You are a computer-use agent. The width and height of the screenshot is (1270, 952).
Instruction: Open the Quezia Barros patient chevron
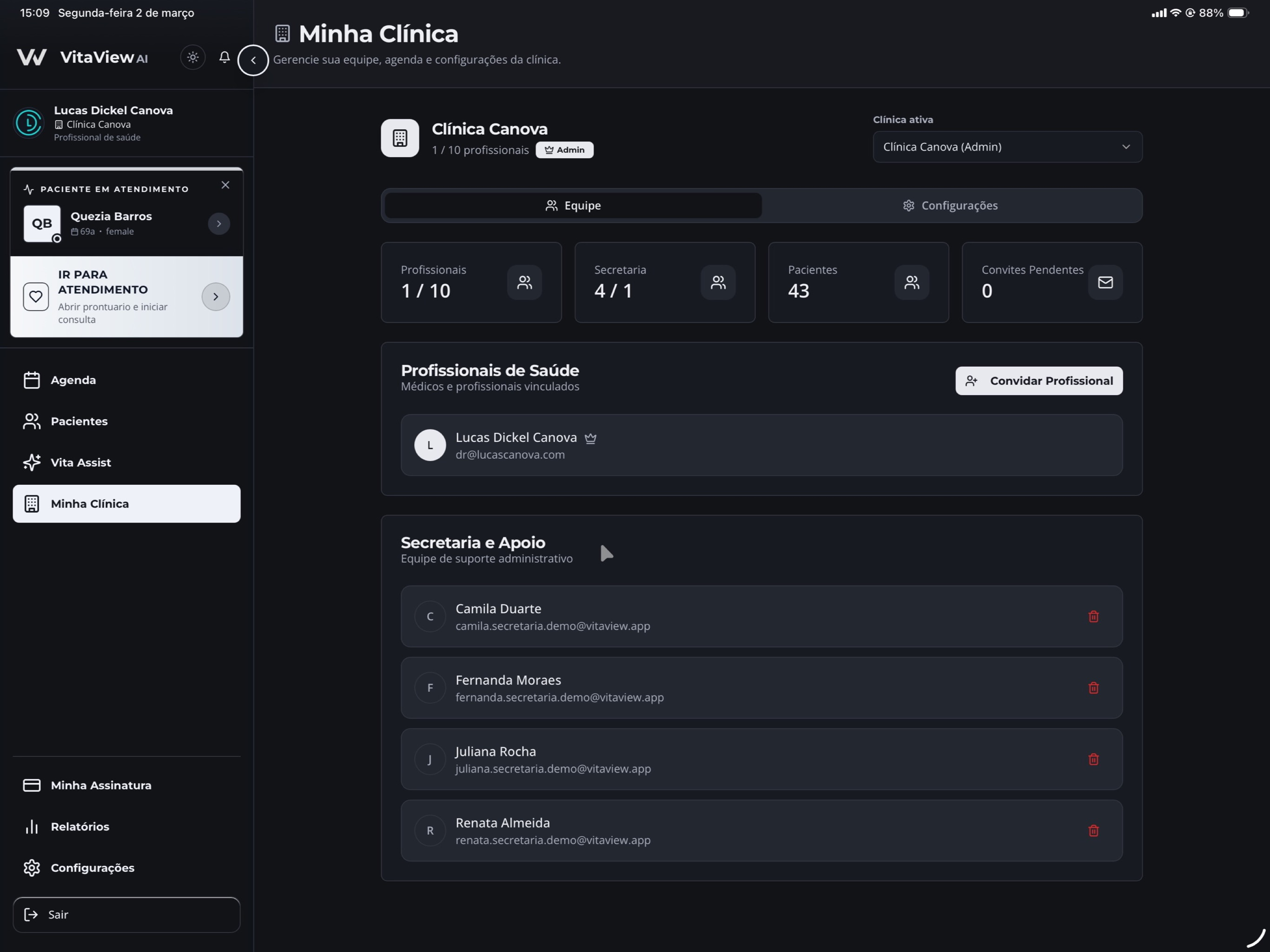click(219, 224)
